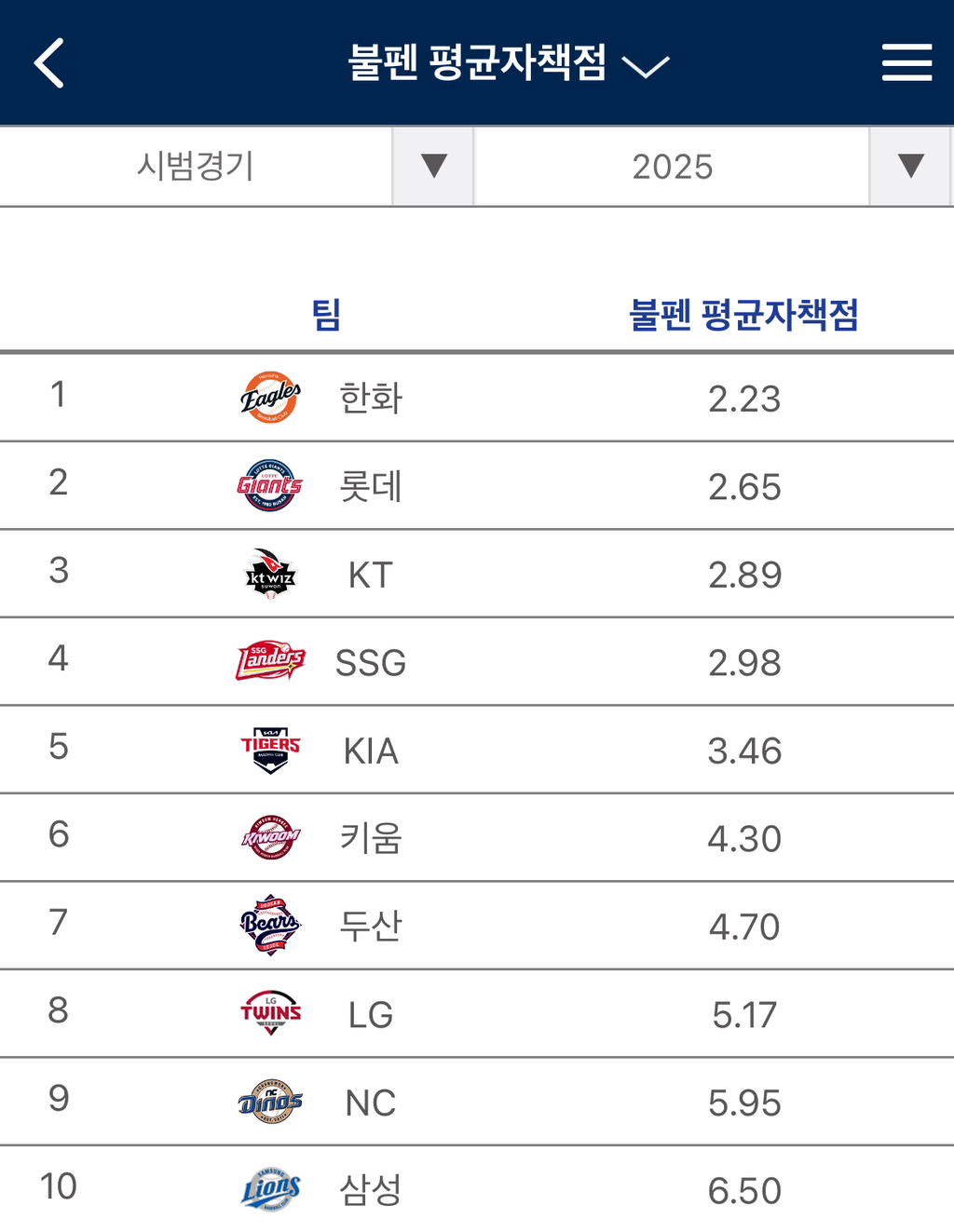Click the KIA Tigers team logo
Viewport: 954px width, 1232px height.
270,750
